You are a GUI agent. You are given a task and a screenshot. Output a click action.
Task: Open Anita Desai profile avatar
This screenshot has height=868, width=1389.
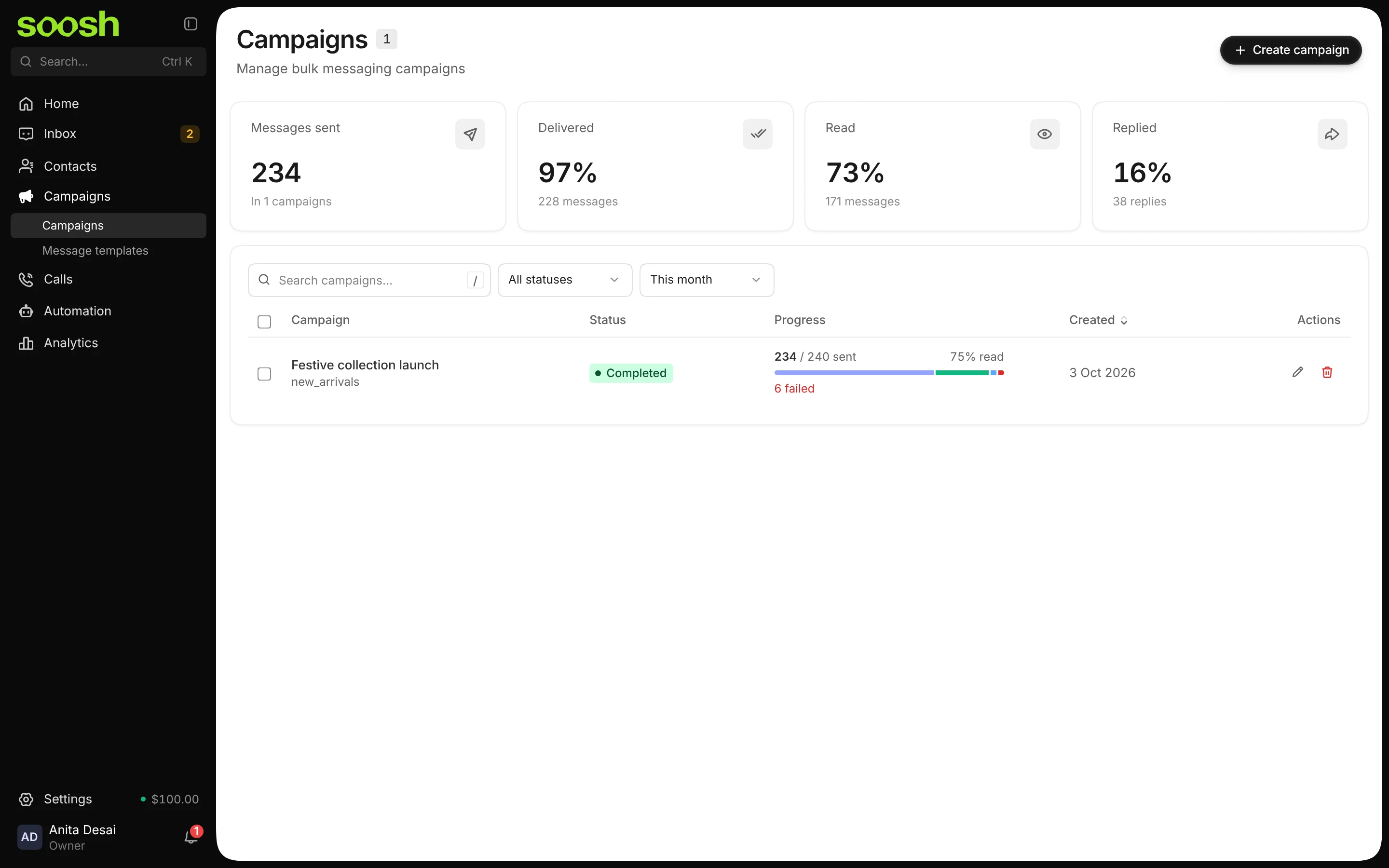29,837
